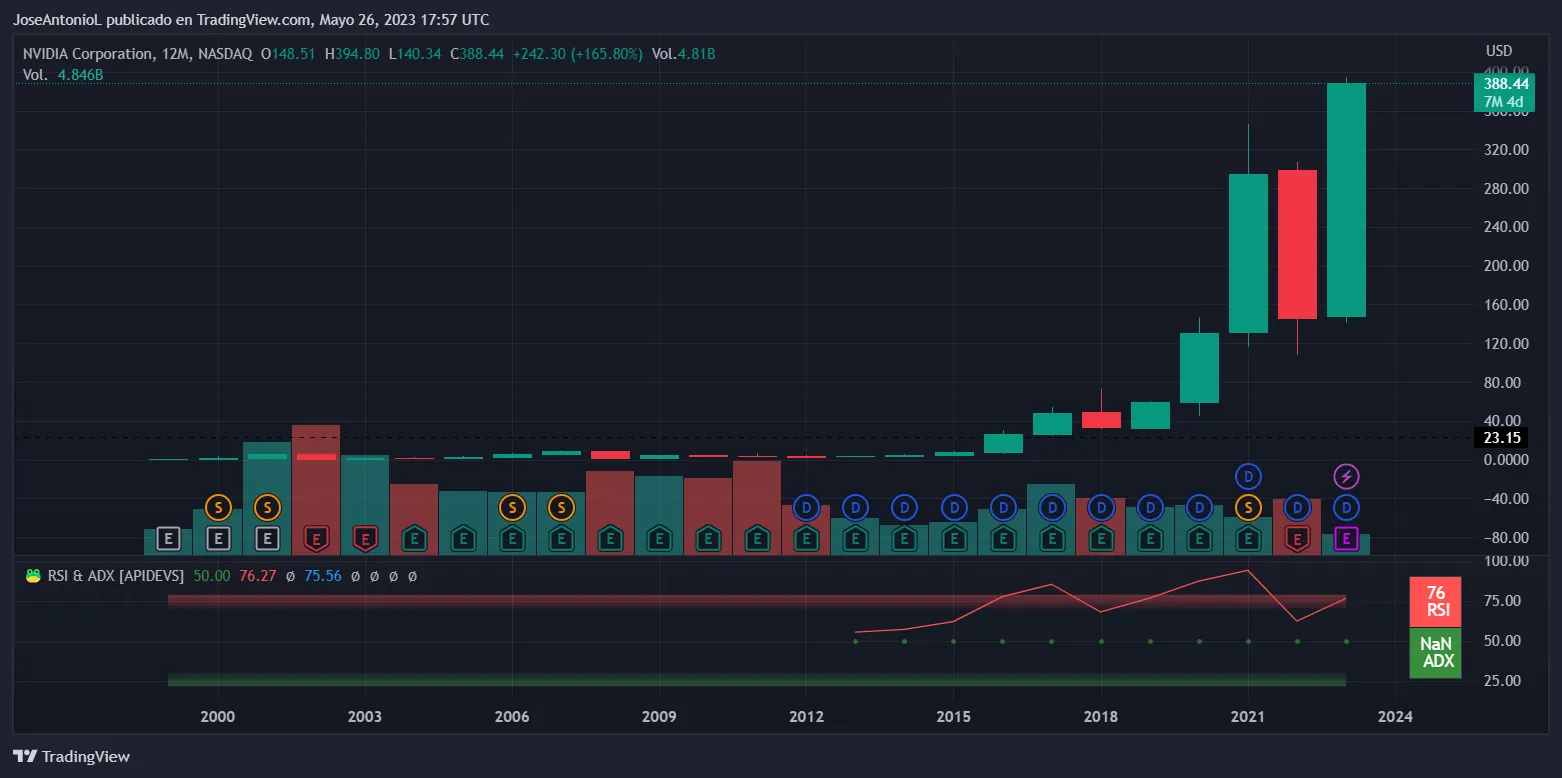Select the orange S split badge near 2000
Image resolution: width=1562 pixels, height=778 pixels.
click(x=218, y=507)
